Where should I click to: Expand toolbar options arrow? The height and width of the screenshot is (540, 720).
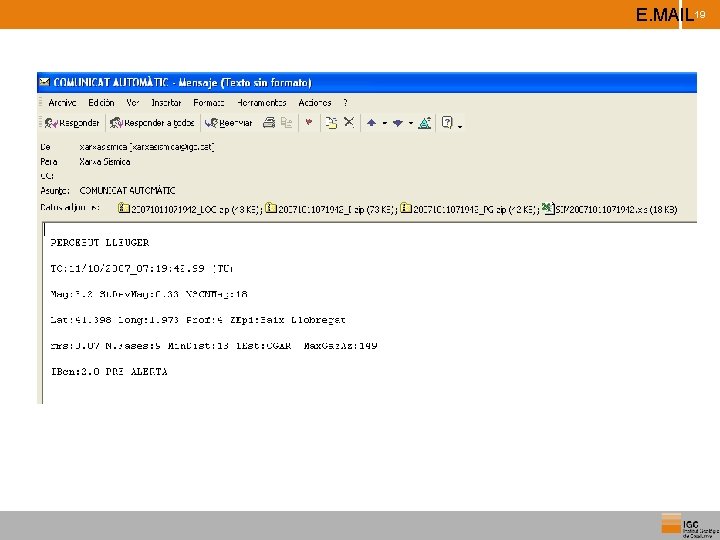460,126
